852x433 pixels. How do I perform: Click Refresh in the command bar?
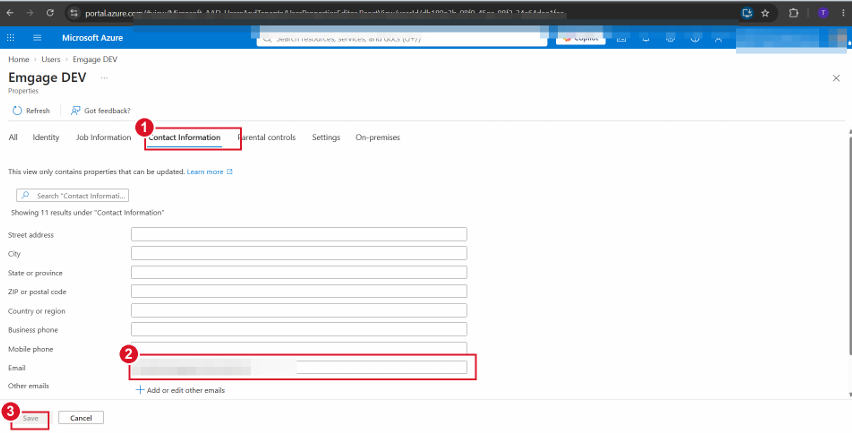pyautogui.click(x=31, y=110)
